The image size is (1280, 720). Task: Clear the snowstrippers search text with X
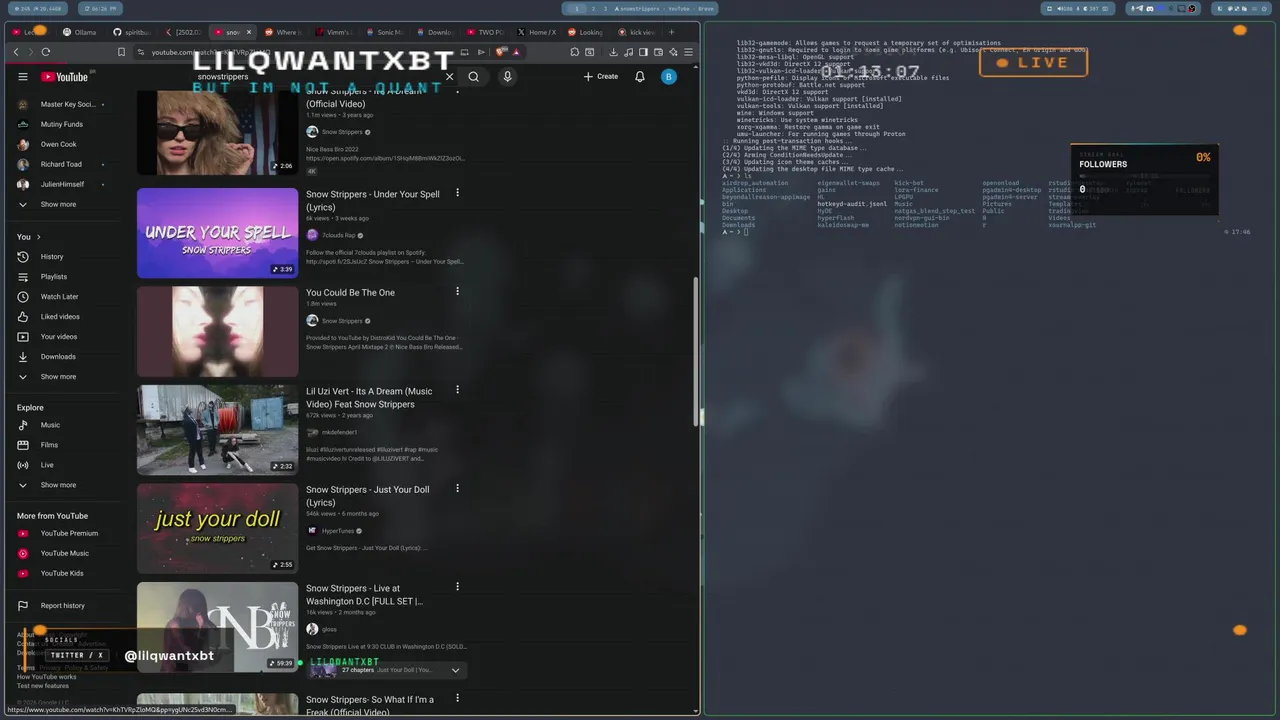(449, 77)
